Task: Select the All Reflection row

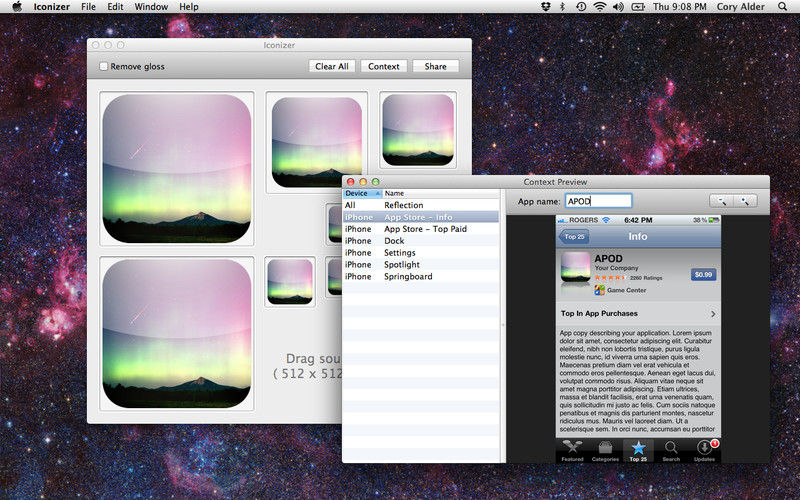Action: (x=421, y=205)
